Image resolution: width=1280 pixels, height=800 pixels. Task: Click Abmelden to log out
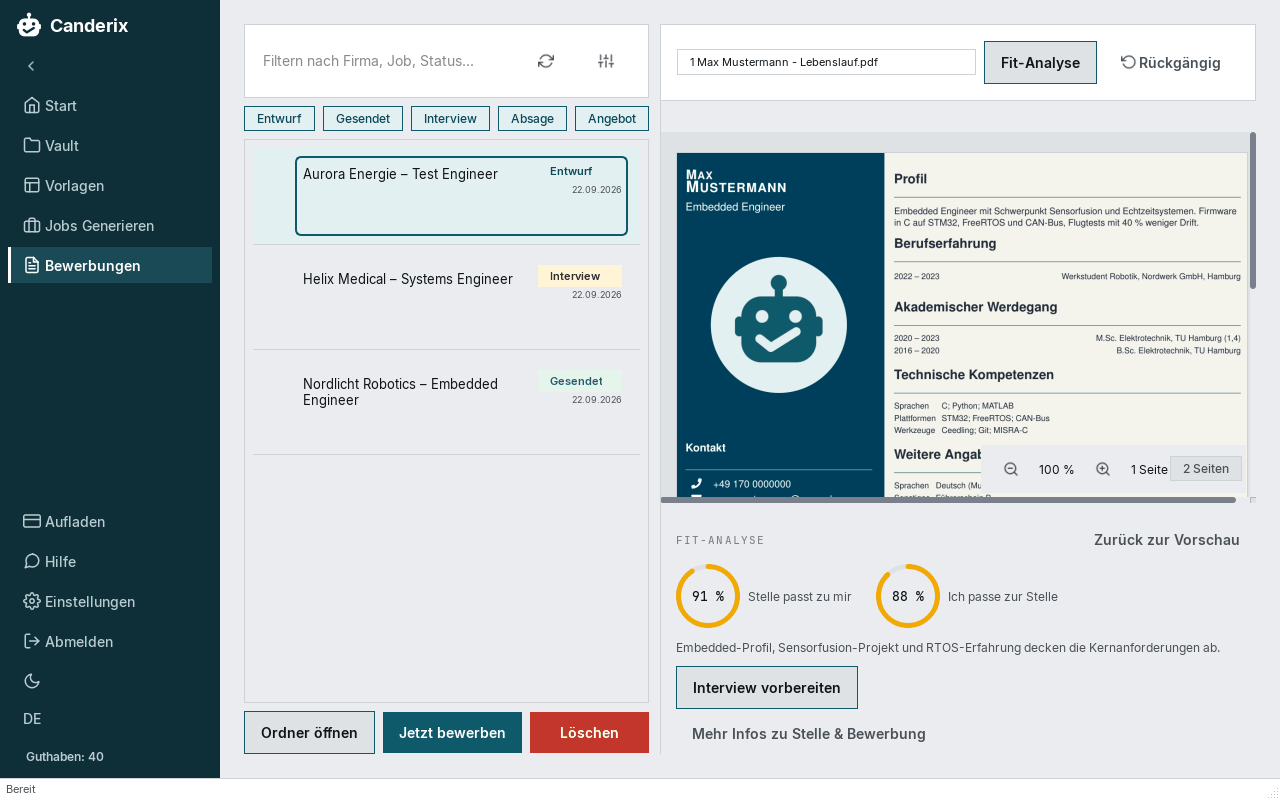tap(110, 641)
